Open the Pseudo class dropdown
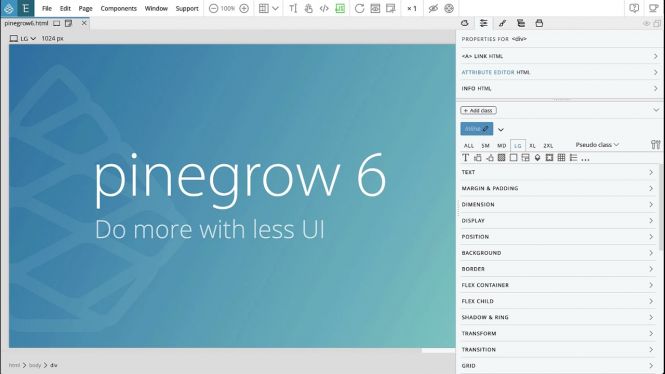 pyautogui.click(x=597, y=145)
